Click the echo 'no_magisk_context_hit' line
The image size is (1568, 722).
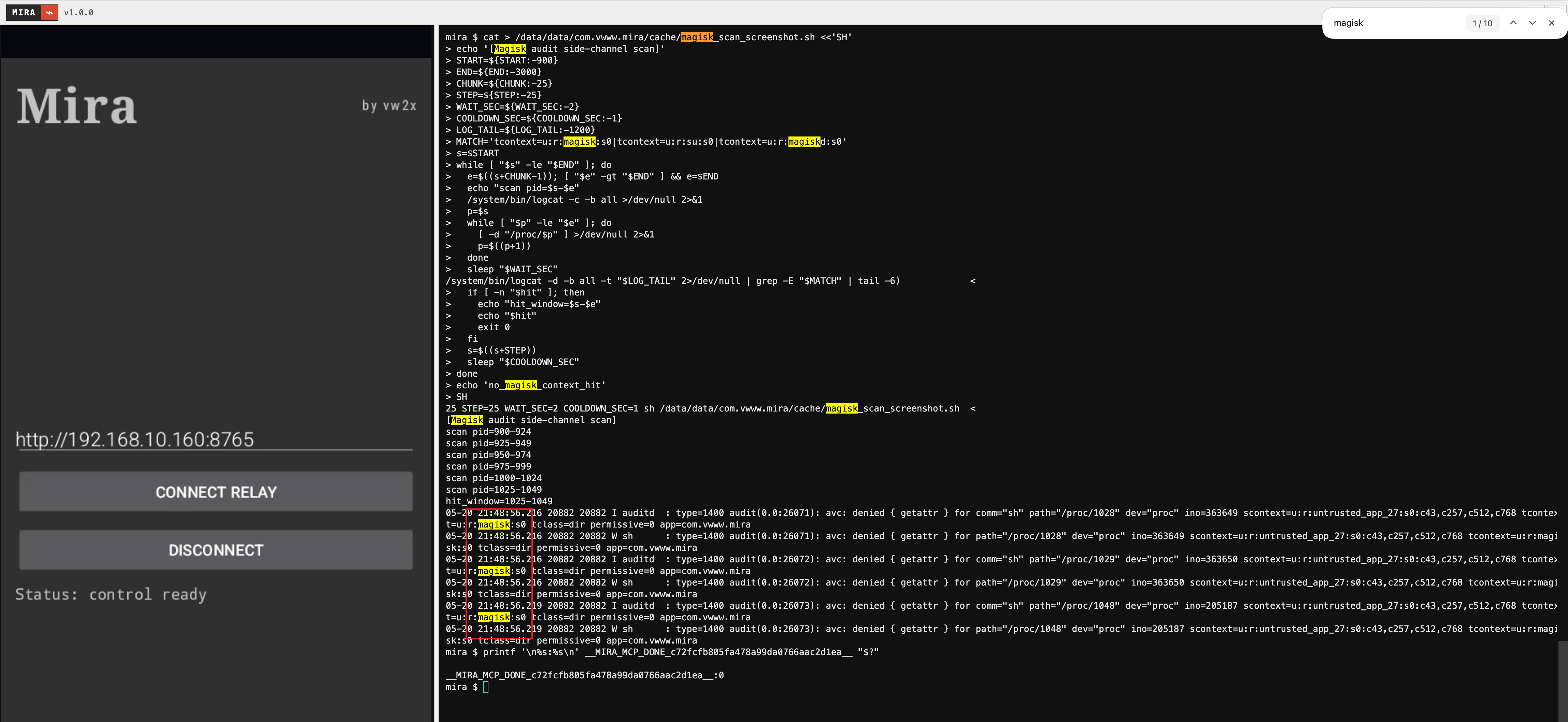(x=526, y=385)
